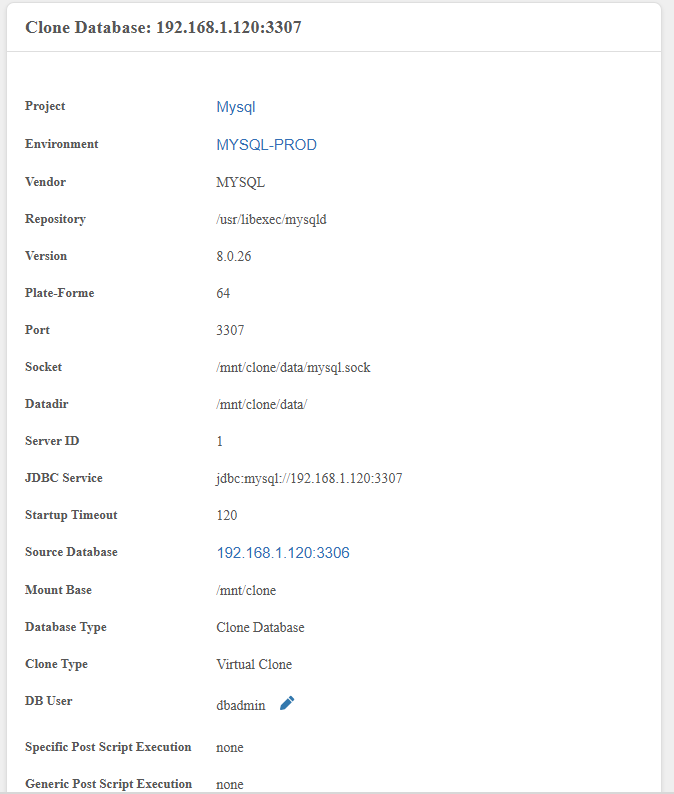674x794 pixels.
Task: Click the version value 8.0.26
Action: [233, 257]
